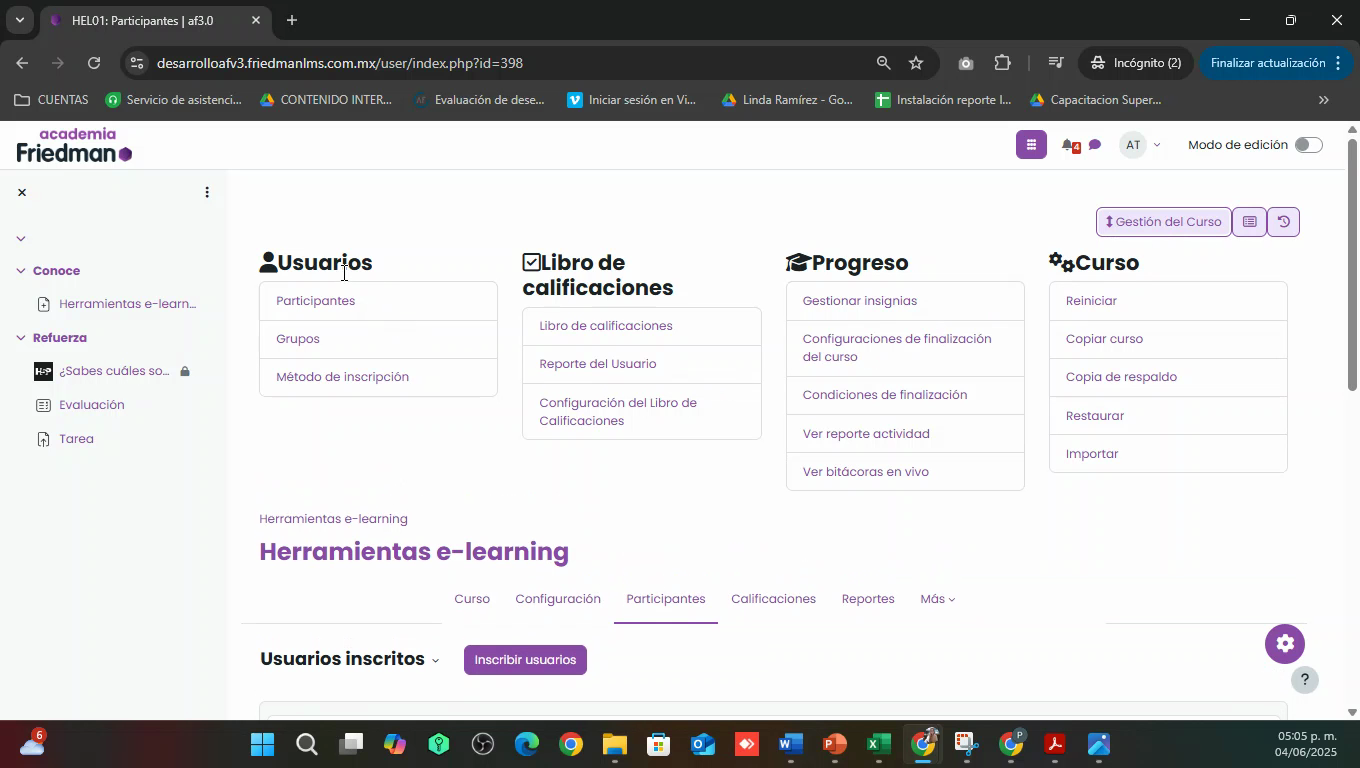Open Microsoft Edge from the taskbar

[526, 744]
